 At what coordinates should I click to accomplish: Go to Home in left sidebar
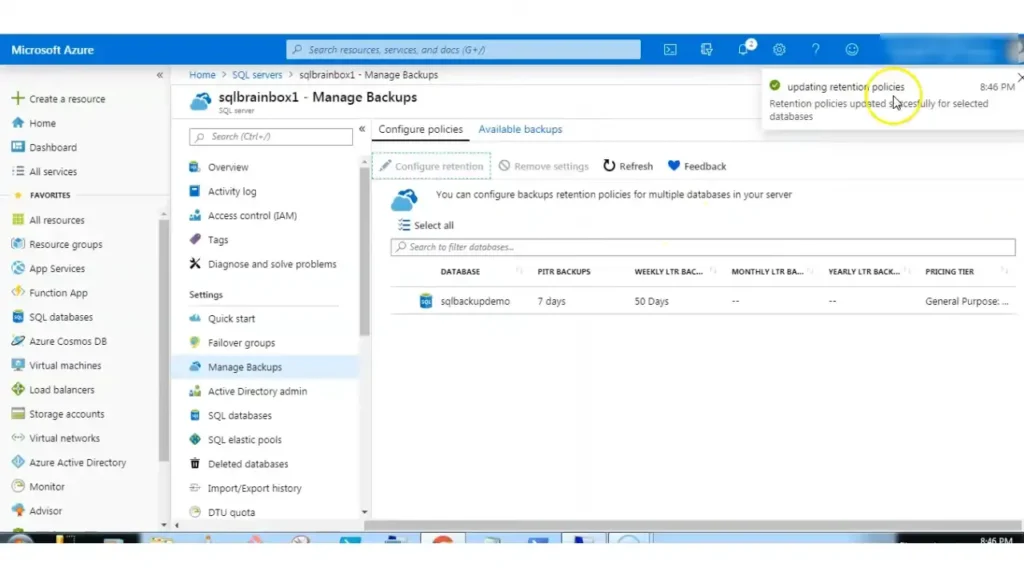coord(34,123)
